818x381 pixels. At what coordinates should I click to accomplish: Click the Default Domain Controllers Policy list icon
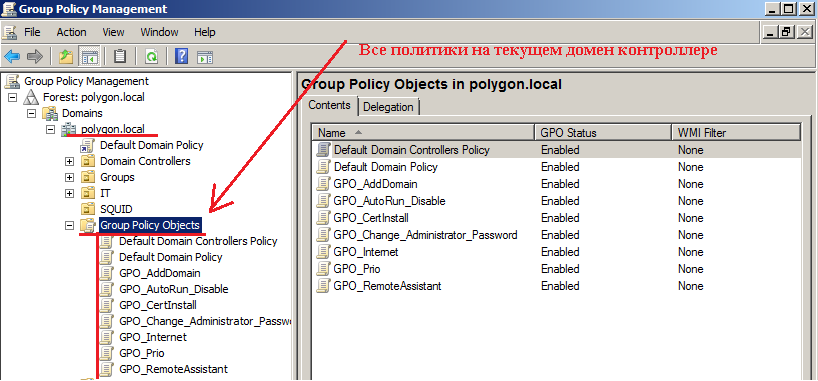click(323, 150)
